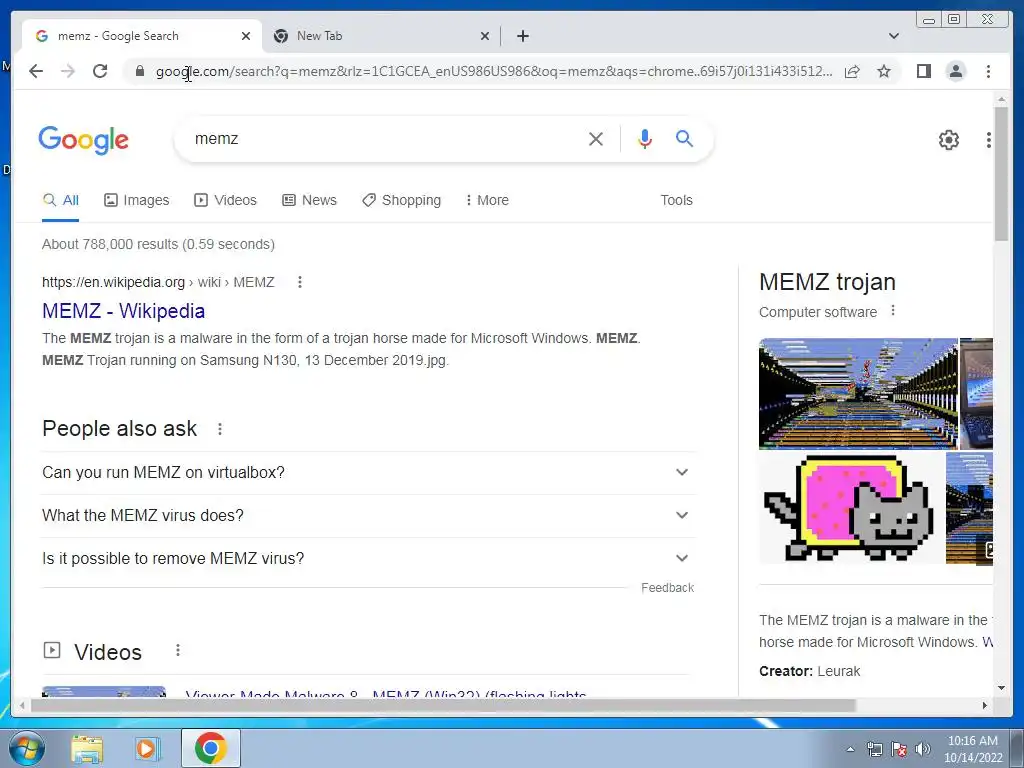The height and width of the screenshot is (768, 1024).
Task: Click the forward navigation arrow
Action: pyautogui.click(x=68, y=71)
